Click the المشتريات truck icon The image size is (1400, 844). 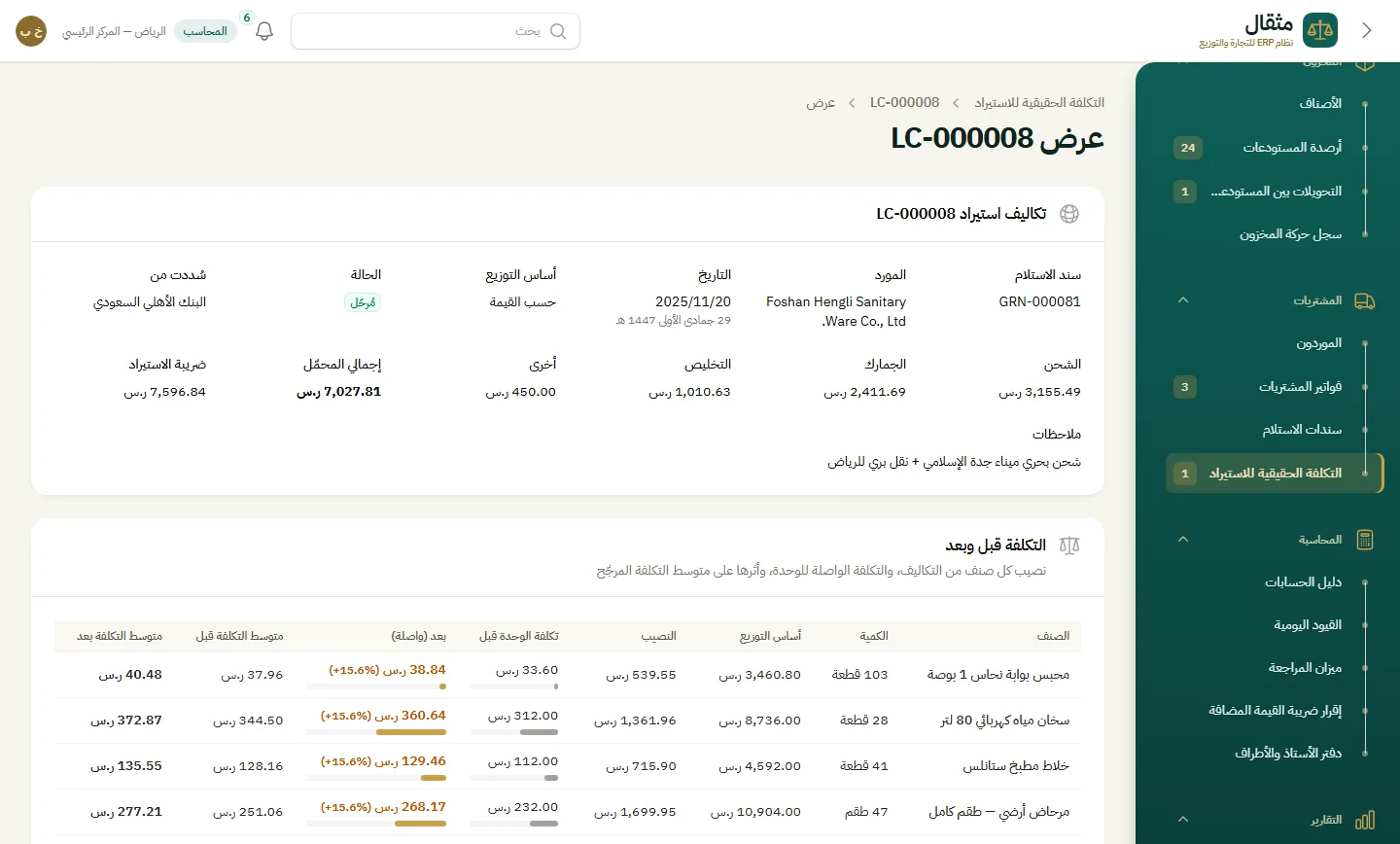coord(1365,300)
